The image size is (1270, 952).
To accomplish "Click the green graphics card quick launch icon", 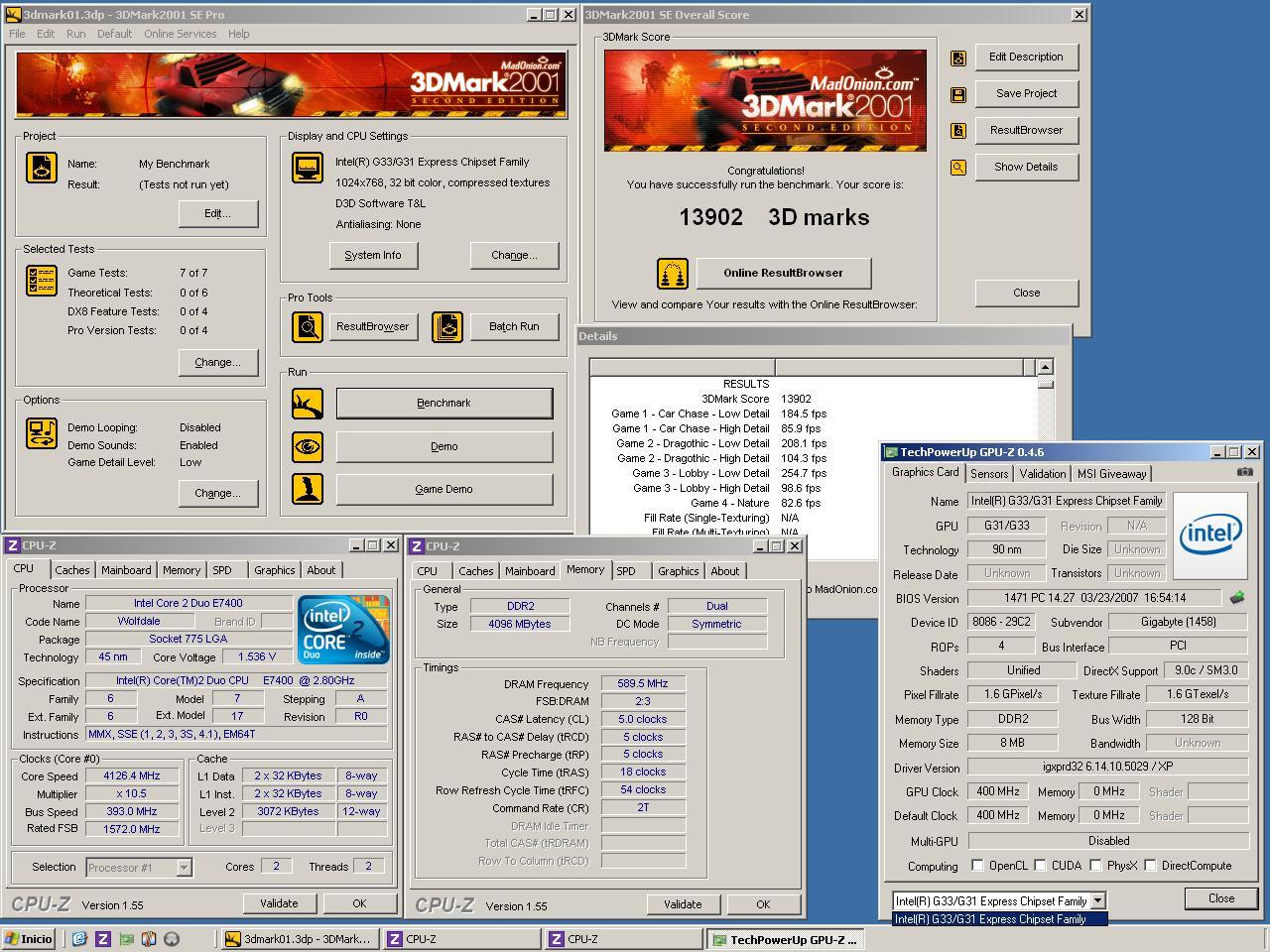I will point(126,939).
